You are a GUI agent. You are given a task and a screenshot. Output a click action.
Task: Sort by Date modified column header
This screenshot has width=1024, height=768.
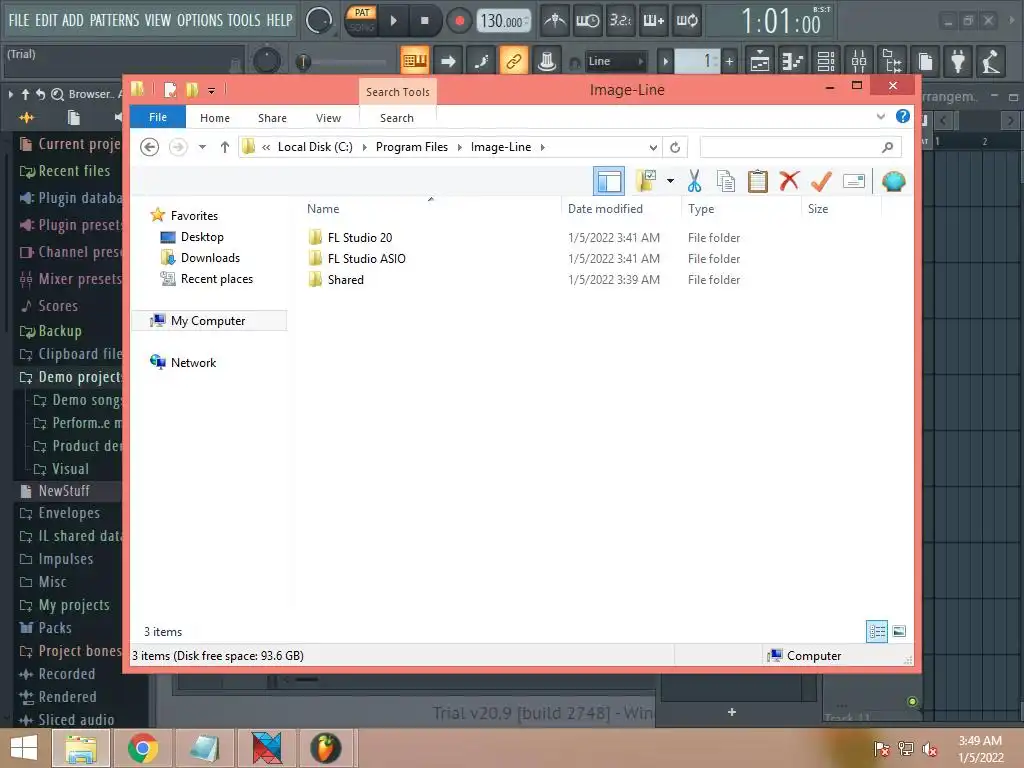point(605,209)
